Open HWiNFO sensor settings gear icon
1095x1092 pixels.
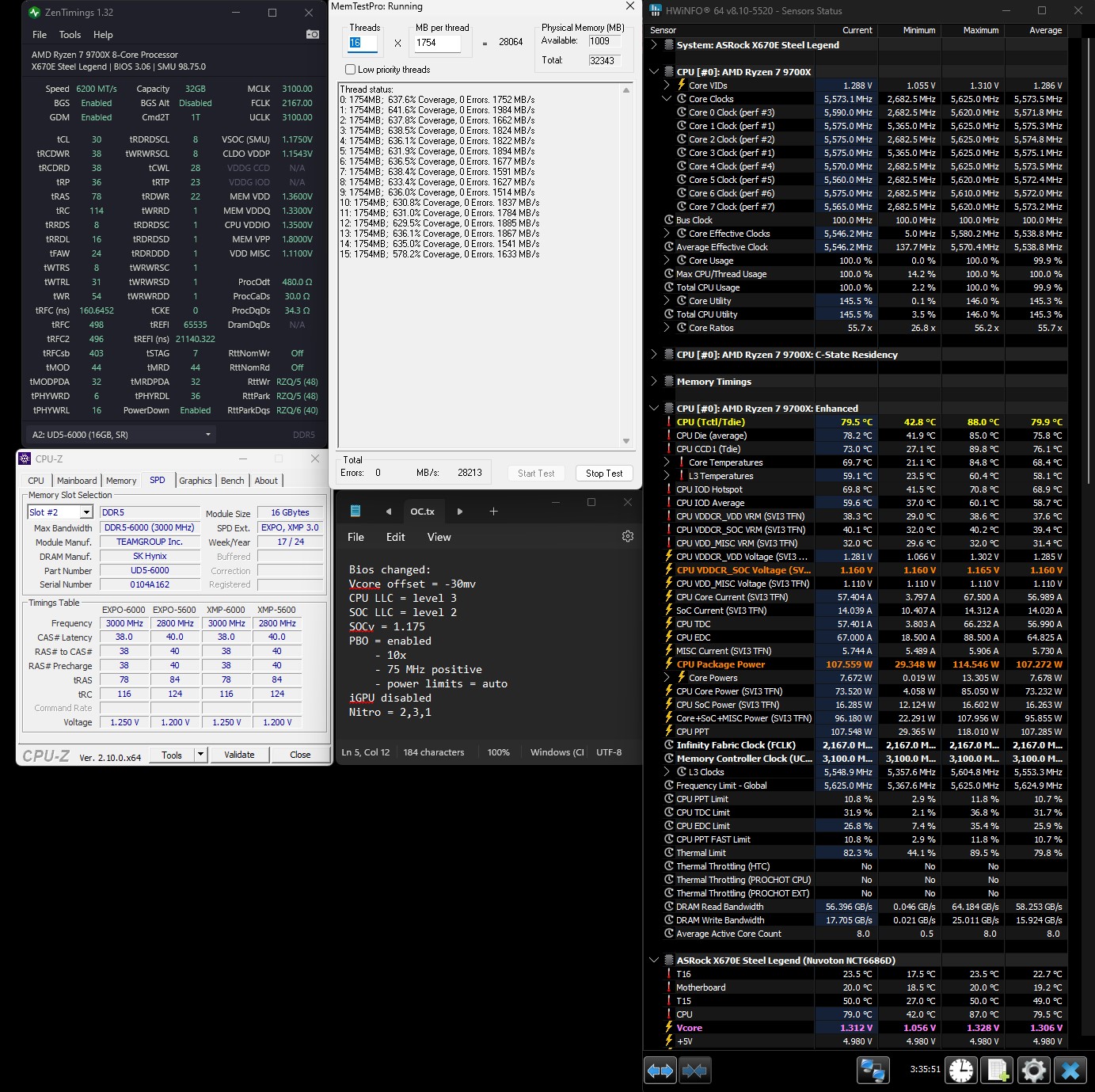tap(1033, 1071)
